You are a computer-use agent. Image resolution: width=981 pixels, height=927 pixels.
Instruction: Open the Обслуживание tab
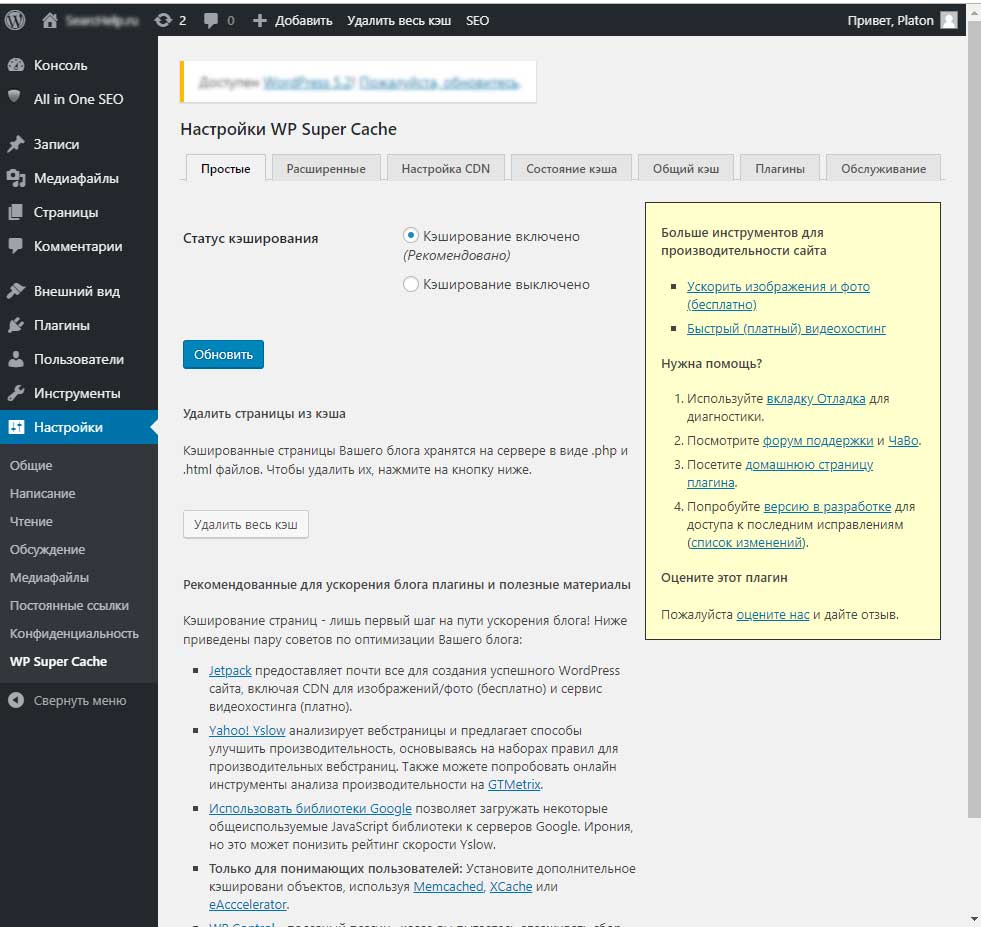coord(883,168)
